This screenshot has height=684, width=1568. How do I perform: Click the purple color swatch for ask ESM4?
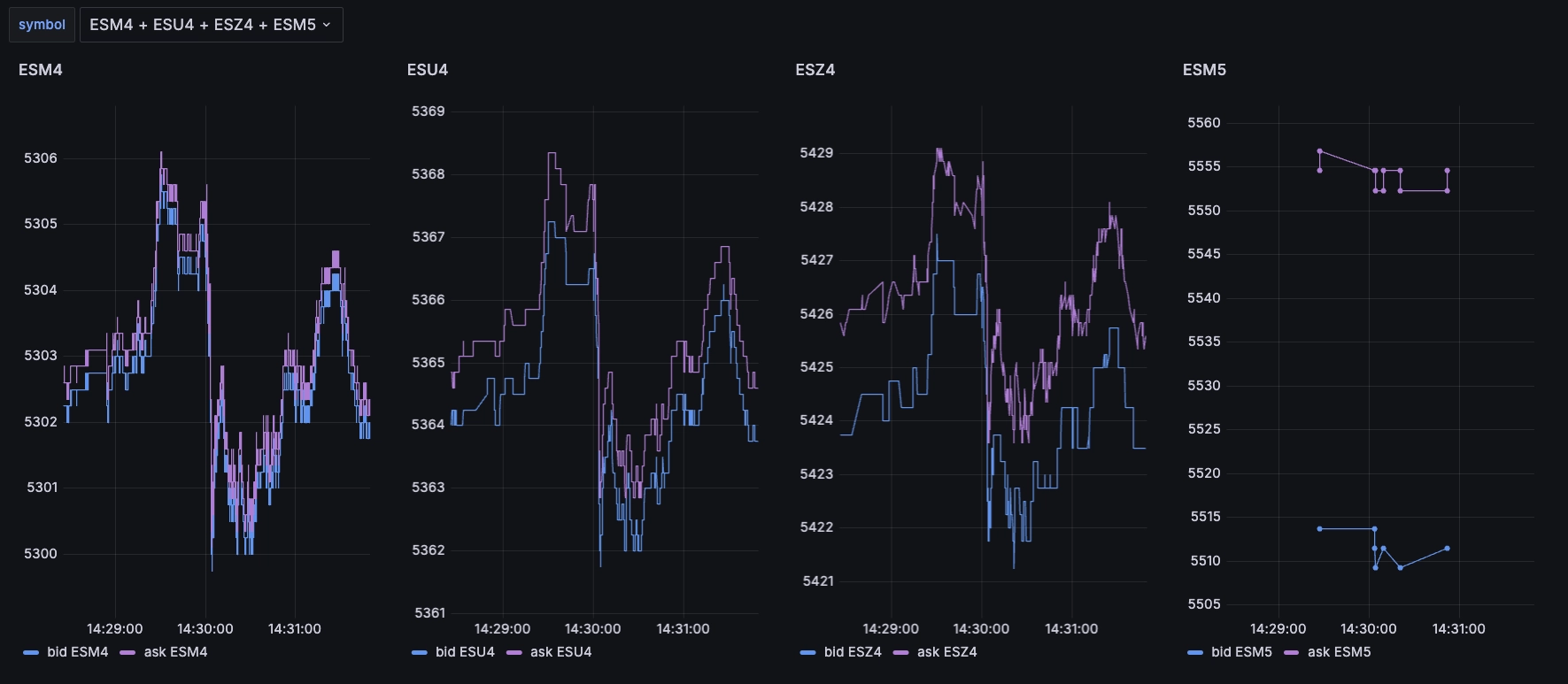click(x=127, y=653)
